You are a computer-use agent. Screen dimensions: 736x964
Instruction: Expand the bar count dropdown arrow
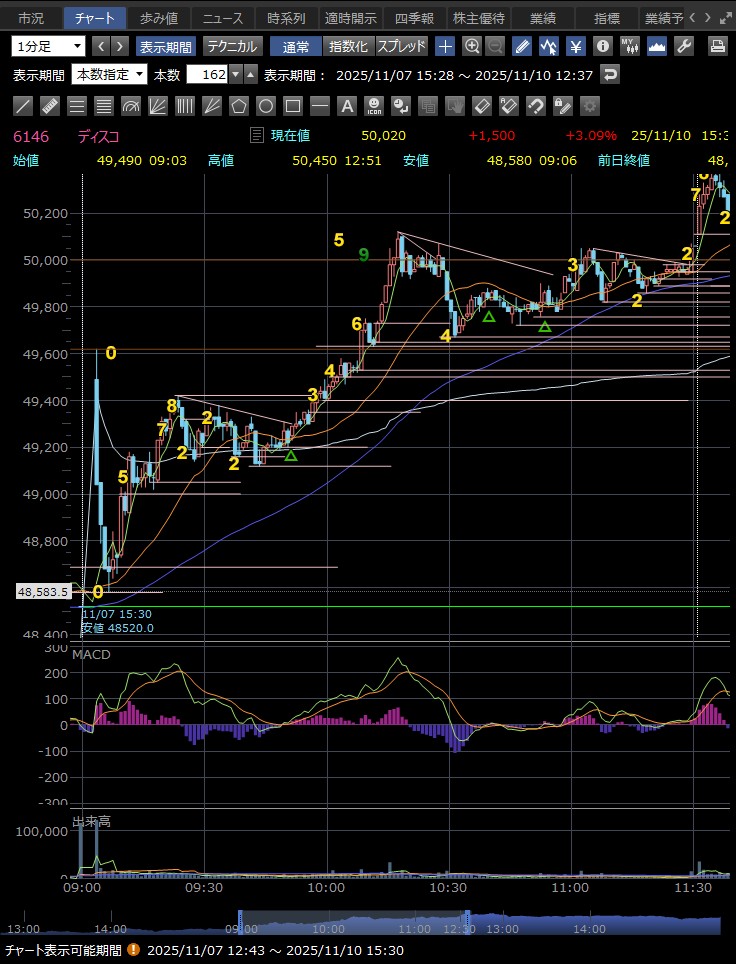tap(235, 75)
